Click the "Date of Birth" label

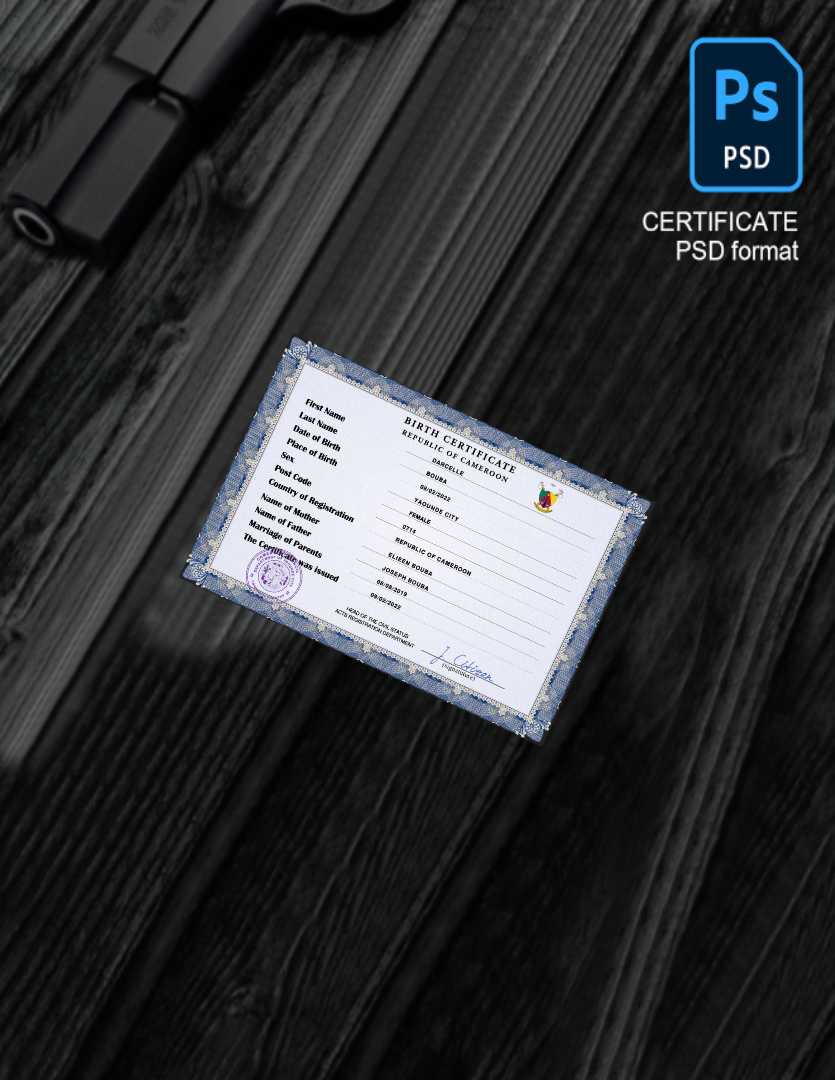pyautogui.click(x=316, y=438)
